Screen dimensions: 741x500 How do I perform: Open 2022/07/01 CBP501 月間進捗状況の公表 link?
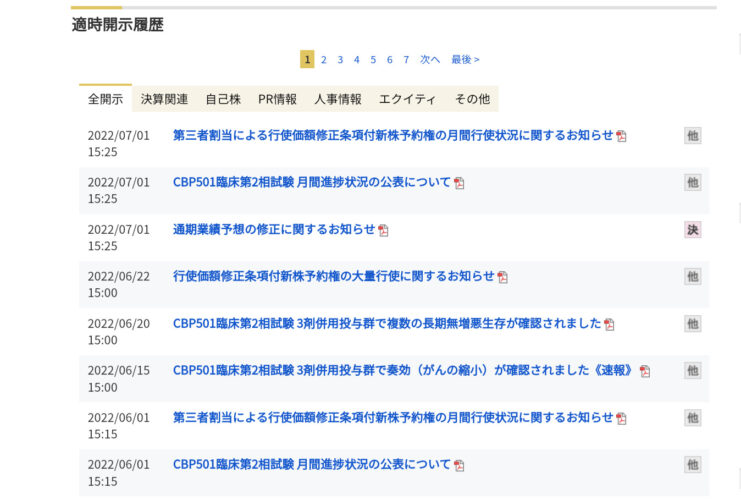312,182
